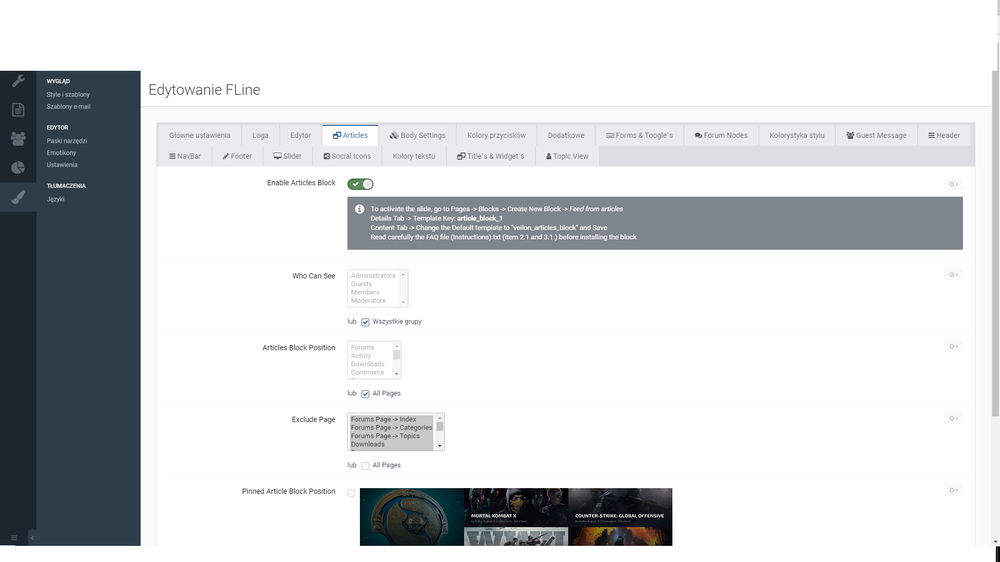
Task: Collapse the sidebar with the left chevron
Action: pos(32,538)
